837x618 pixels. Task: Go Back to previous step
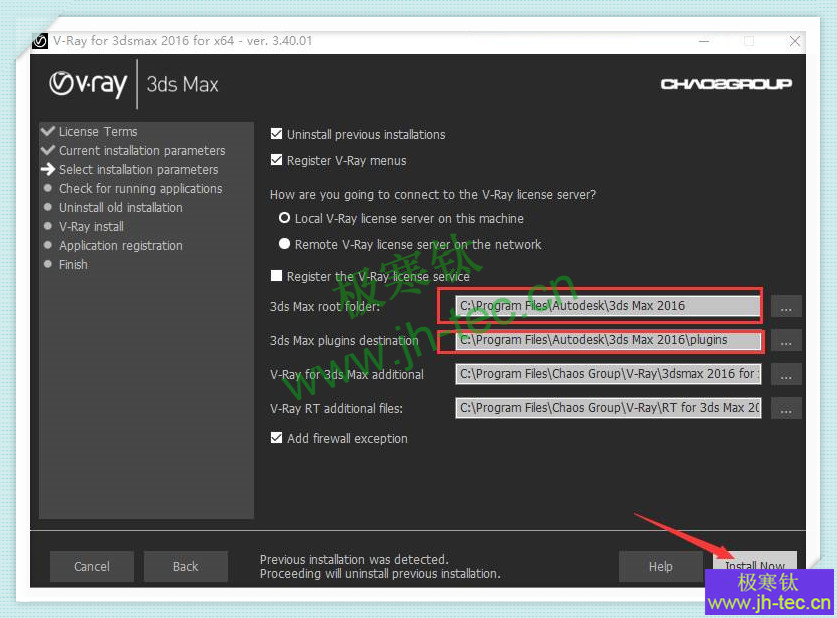[x=186, y=567]
